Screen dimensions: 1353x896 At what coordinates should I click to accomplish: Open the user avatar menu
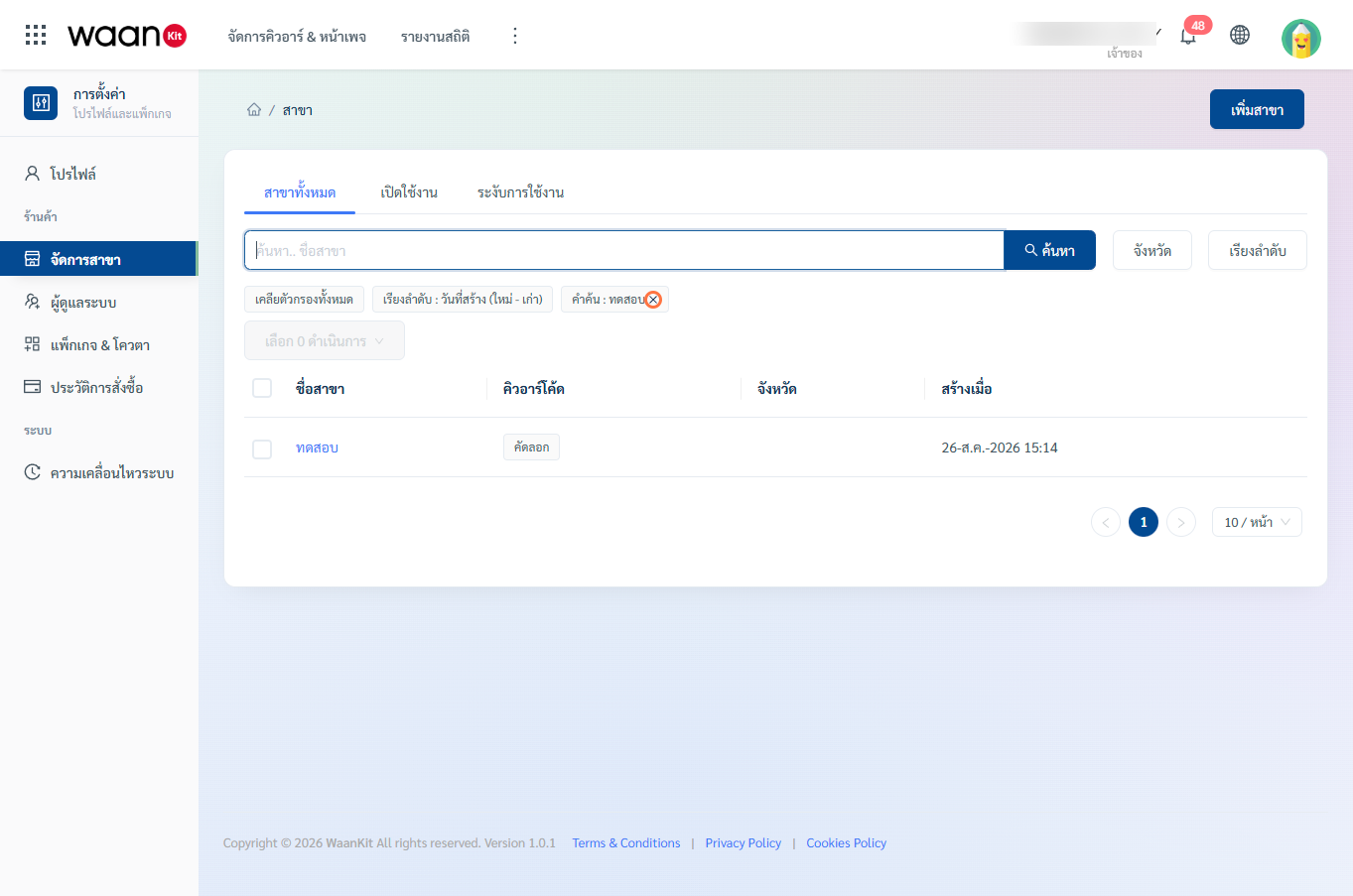[1300, 39]
